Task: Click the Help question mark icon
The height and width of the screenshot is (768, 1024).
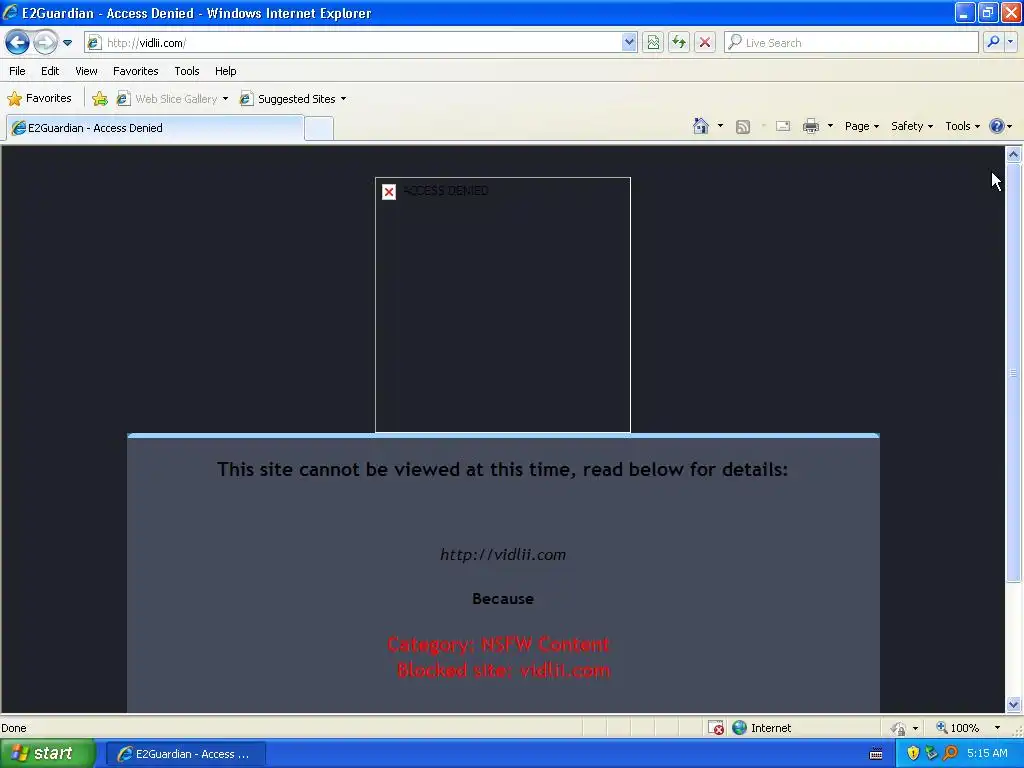Action: [997, 126]
